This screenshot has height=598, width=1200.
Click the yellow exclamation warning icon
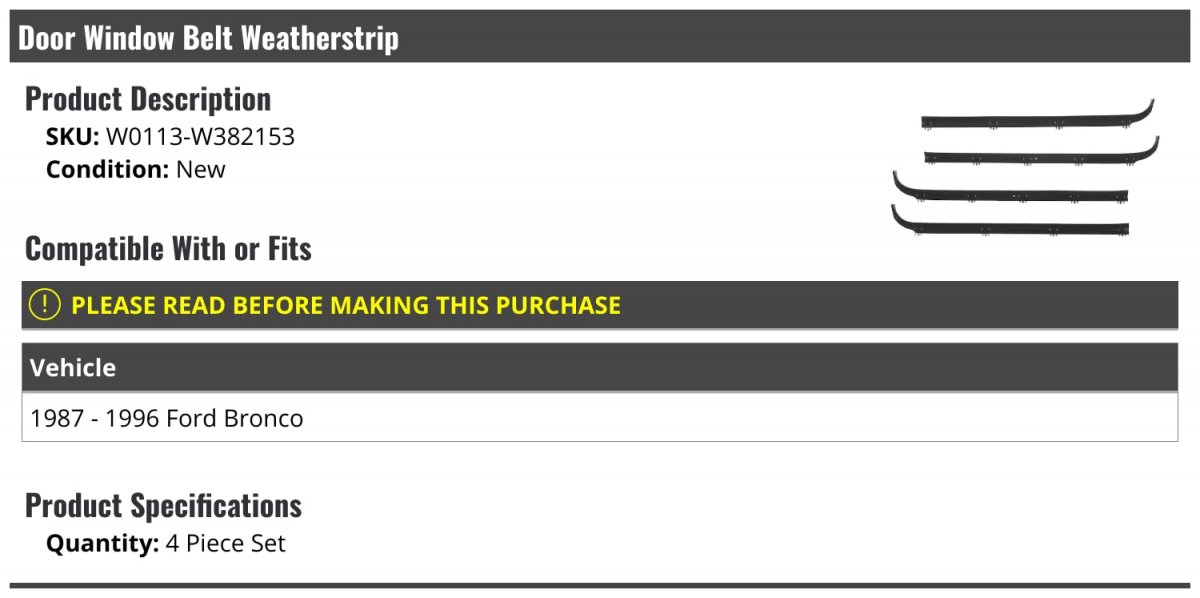pyautogui.click(x=45, y=305)
